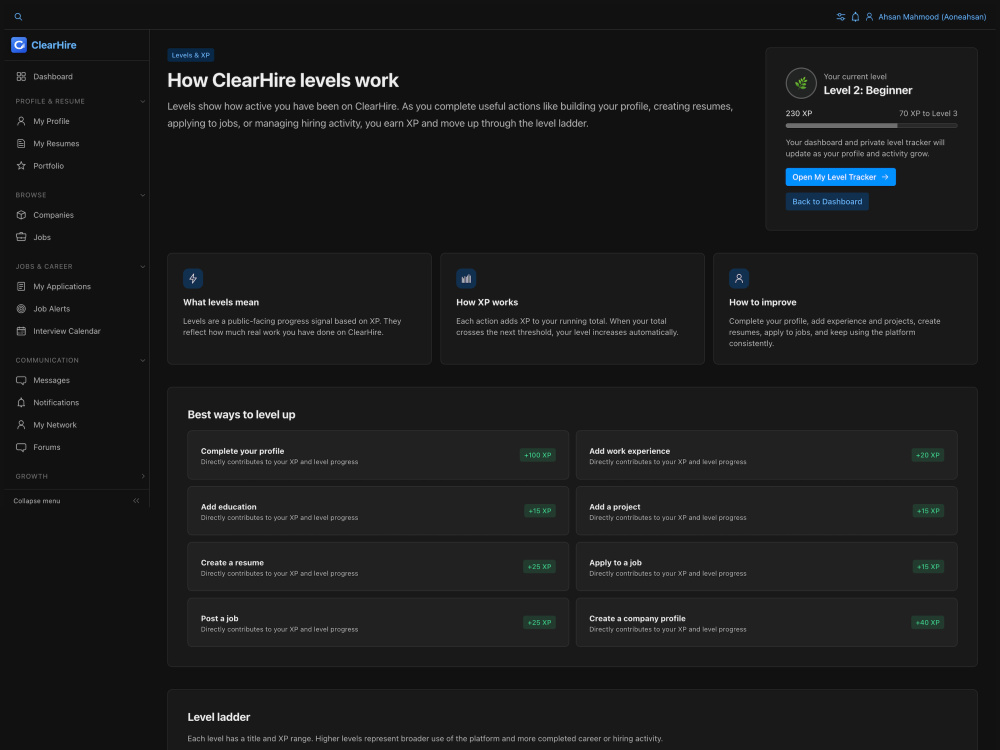Click the +100 XP badge
This screenshot has width=1000, height=750.
[538, 455]
